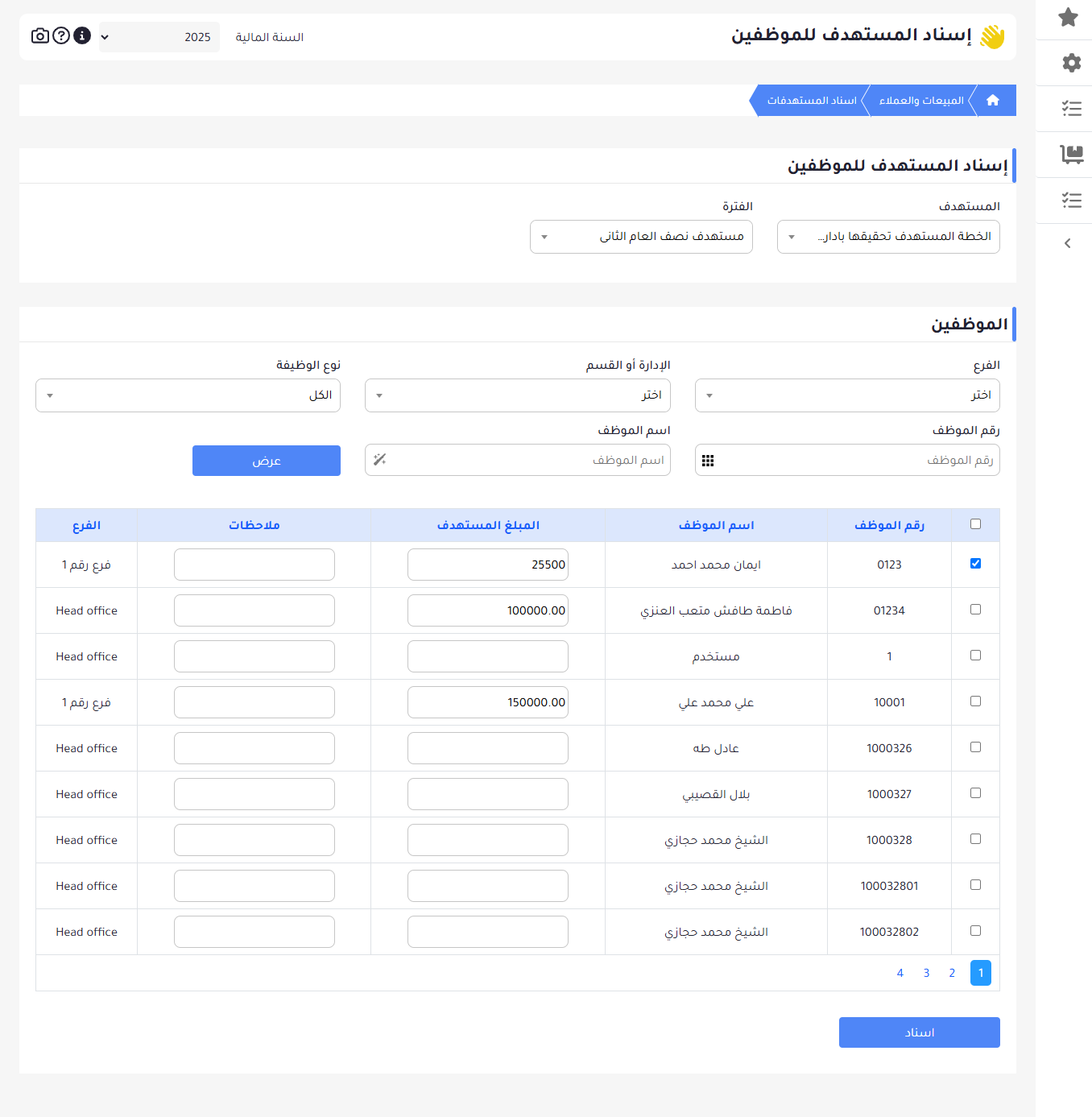
Task: Go to pagination page 1
Action: click(x=981, y=973)
